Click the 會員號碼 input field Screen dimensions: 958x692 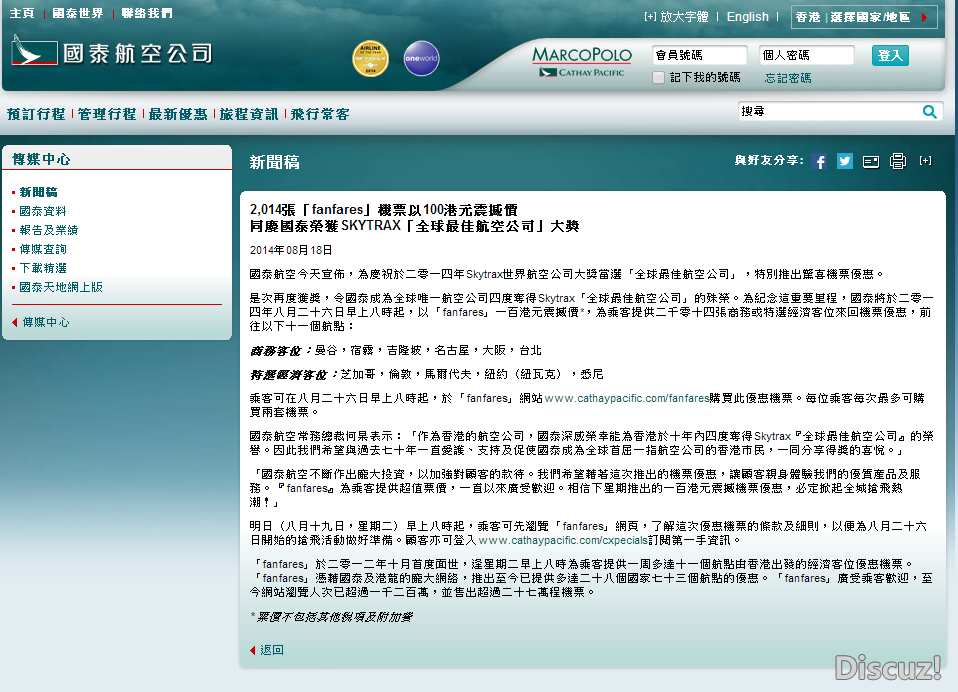click(699, 56)
